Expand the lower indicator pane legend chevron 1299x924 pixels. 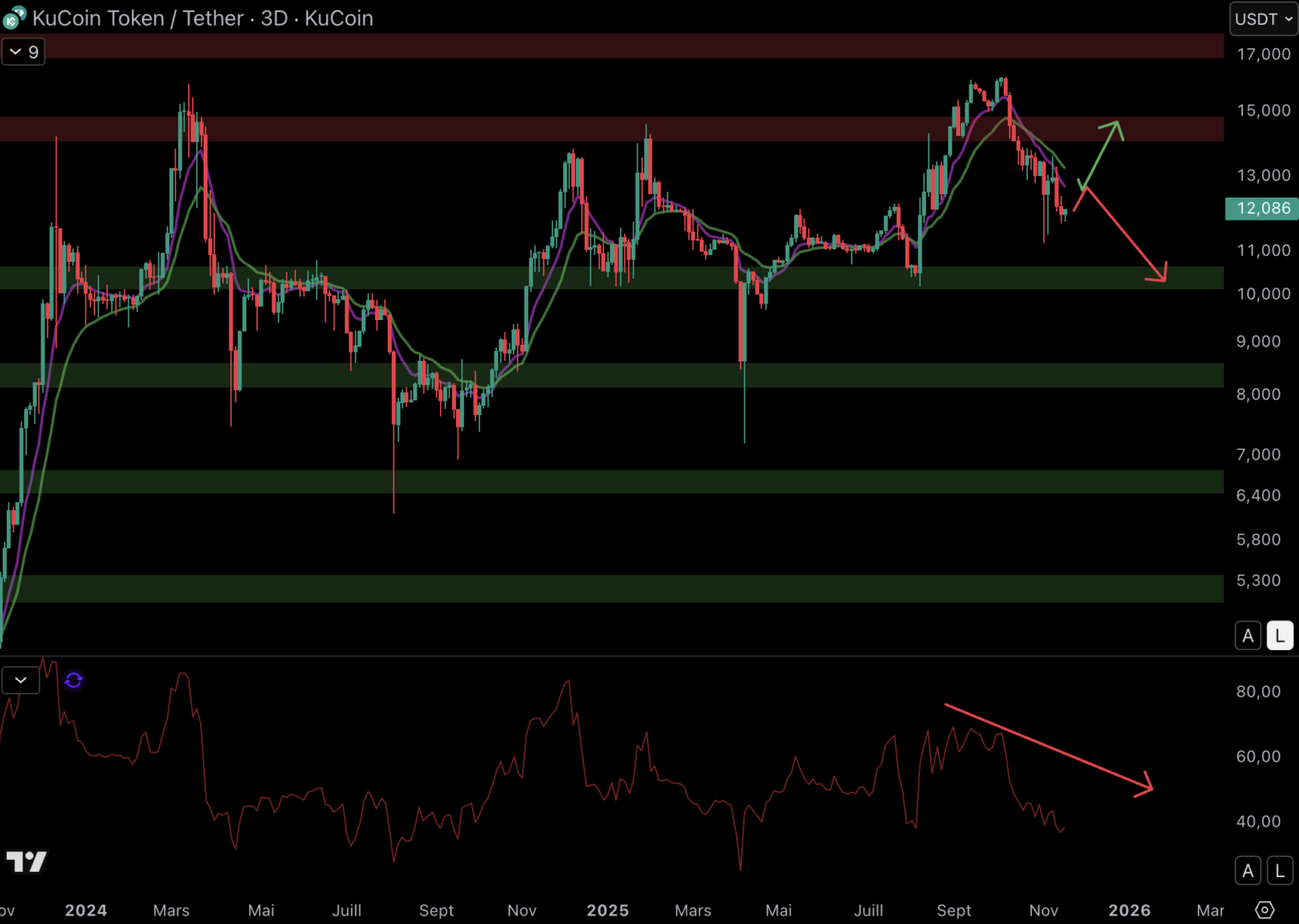coord(21,680)
